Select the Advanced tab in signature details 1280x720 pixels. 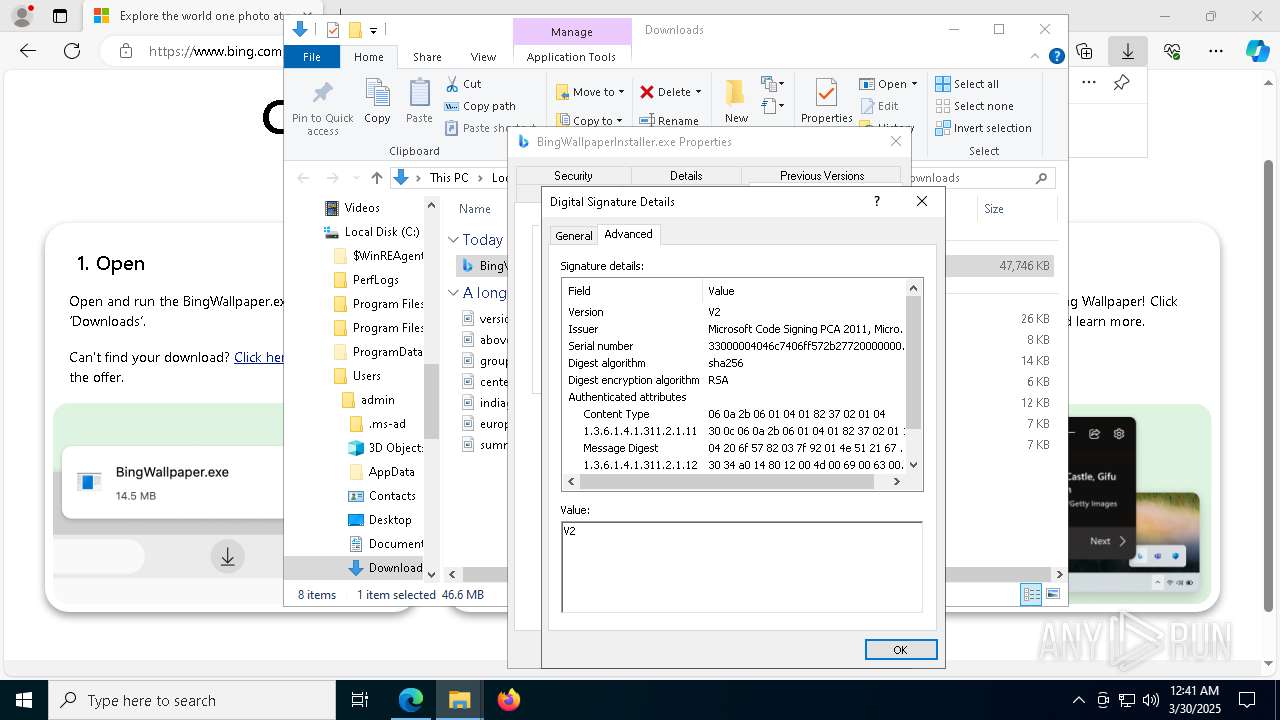coord(628,234)
